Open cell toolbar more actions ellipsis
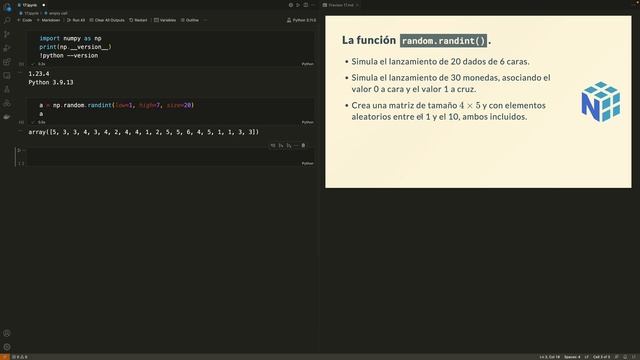The height and width of the screenshot is (360, 640). pyautogui.click(x=296, y=146)
